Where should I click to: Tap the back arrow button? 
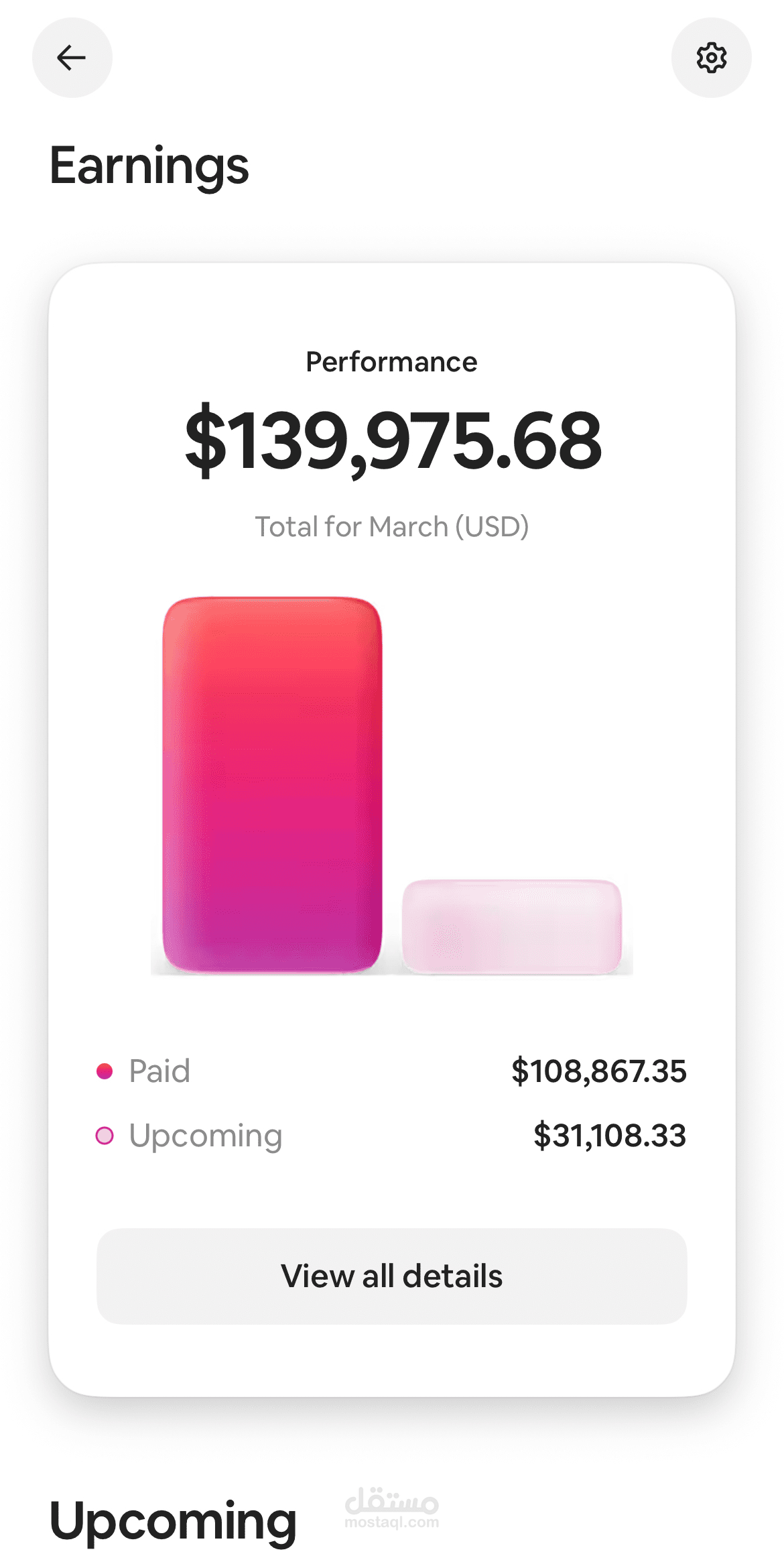pos(72,58)
